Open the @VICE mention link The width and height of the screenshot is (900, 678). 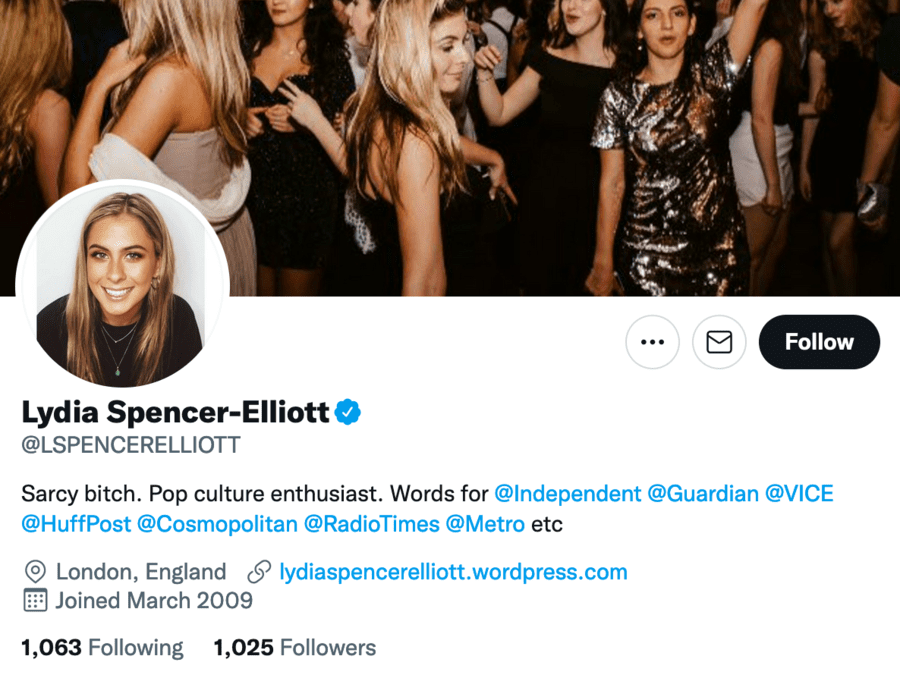799,494
